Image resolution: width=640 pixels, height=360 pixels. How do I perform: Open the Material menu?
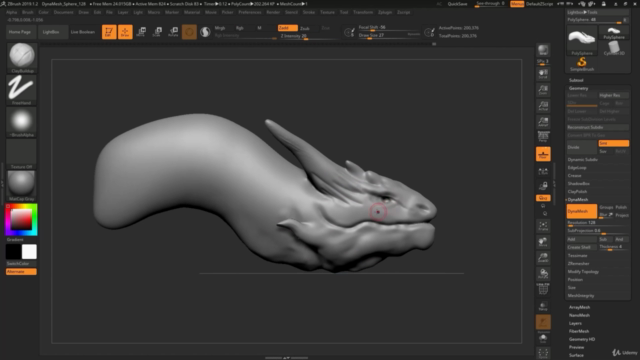coord(192,12)
